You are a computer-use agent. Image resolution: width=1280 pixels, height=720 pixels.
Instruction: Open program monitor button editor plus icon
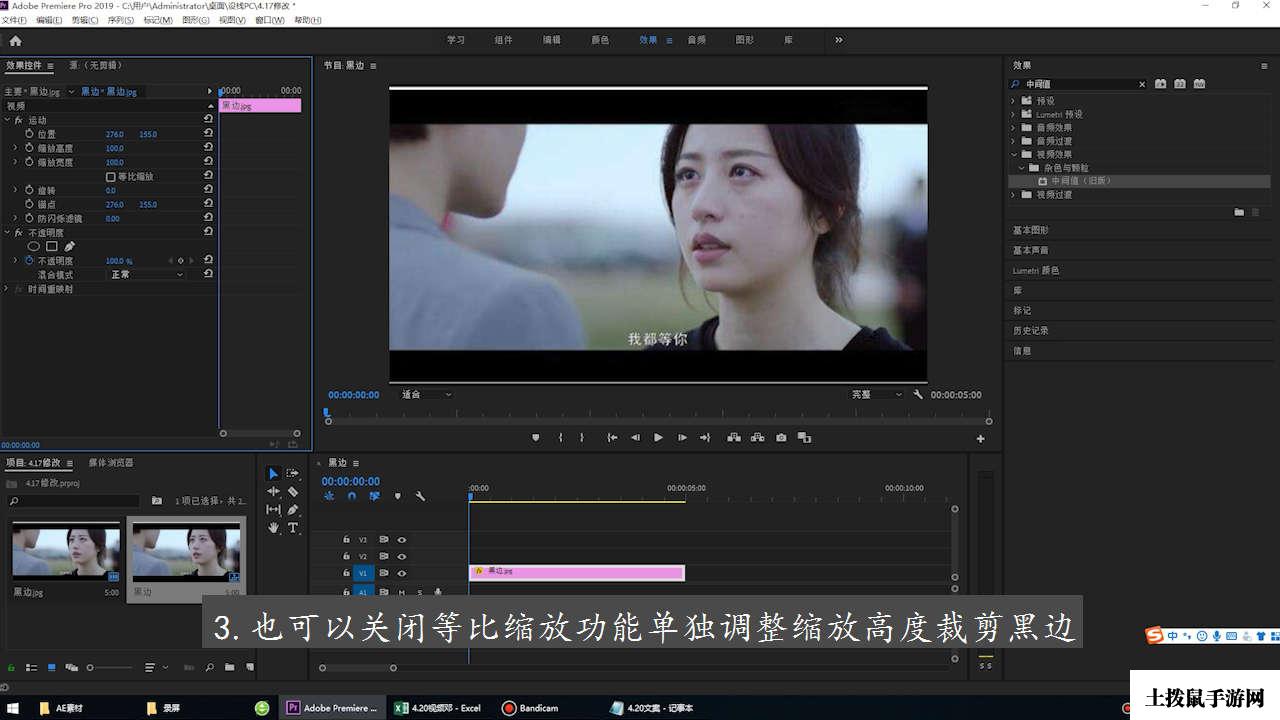[980, 438]
